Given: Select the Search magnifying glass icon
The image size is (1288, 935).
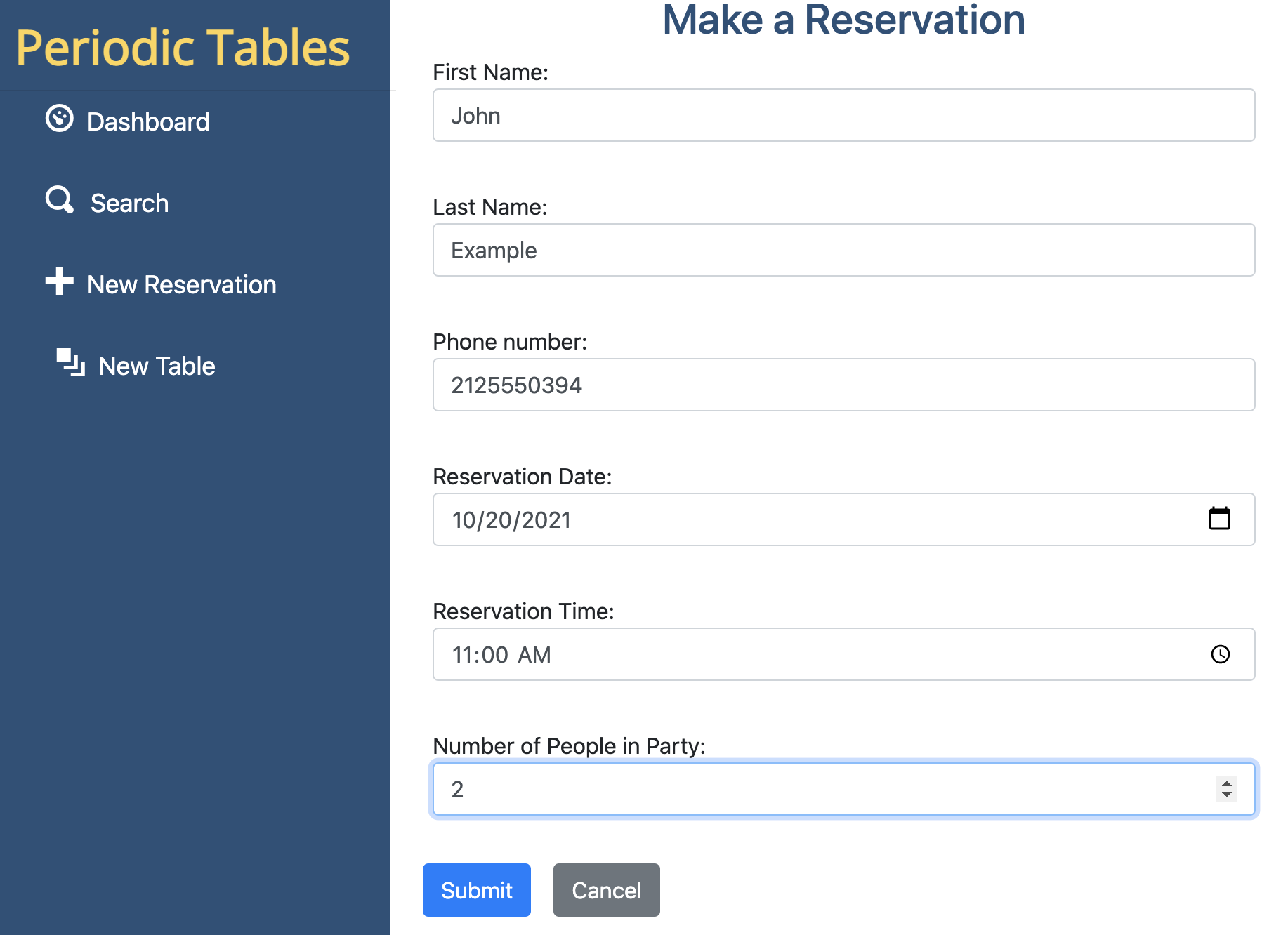Looking at the screenshot, I should click(x=59, y=201).
